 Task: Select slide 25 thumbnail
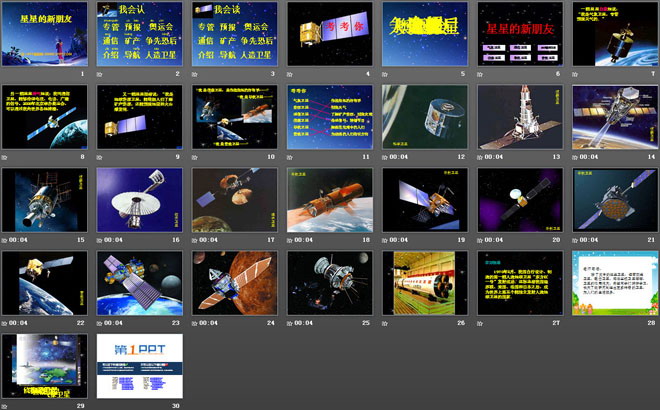tap(330, 283)
